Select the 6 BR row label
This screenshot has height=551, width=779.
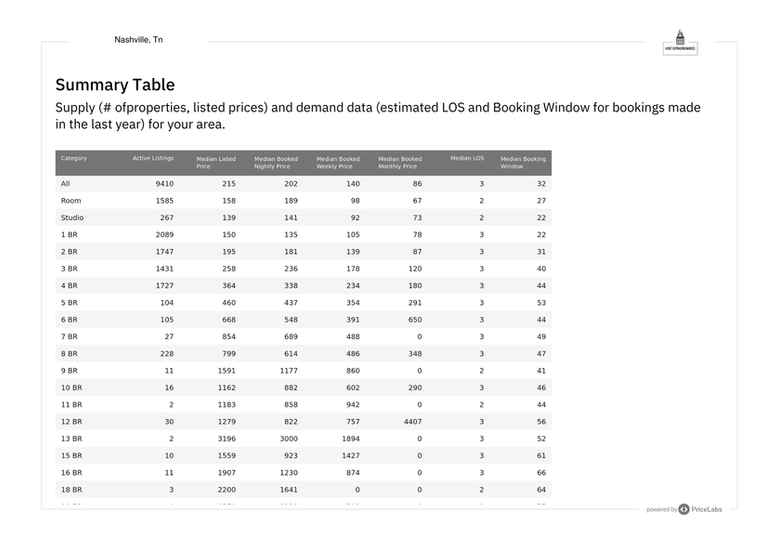(70, 320)
